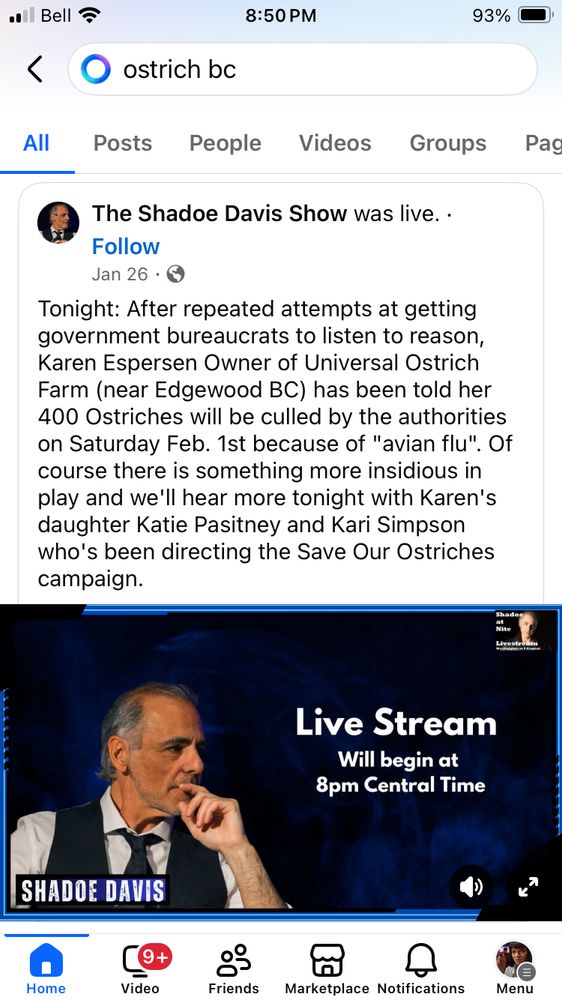Open the Menu profile icon

[515, 960]
